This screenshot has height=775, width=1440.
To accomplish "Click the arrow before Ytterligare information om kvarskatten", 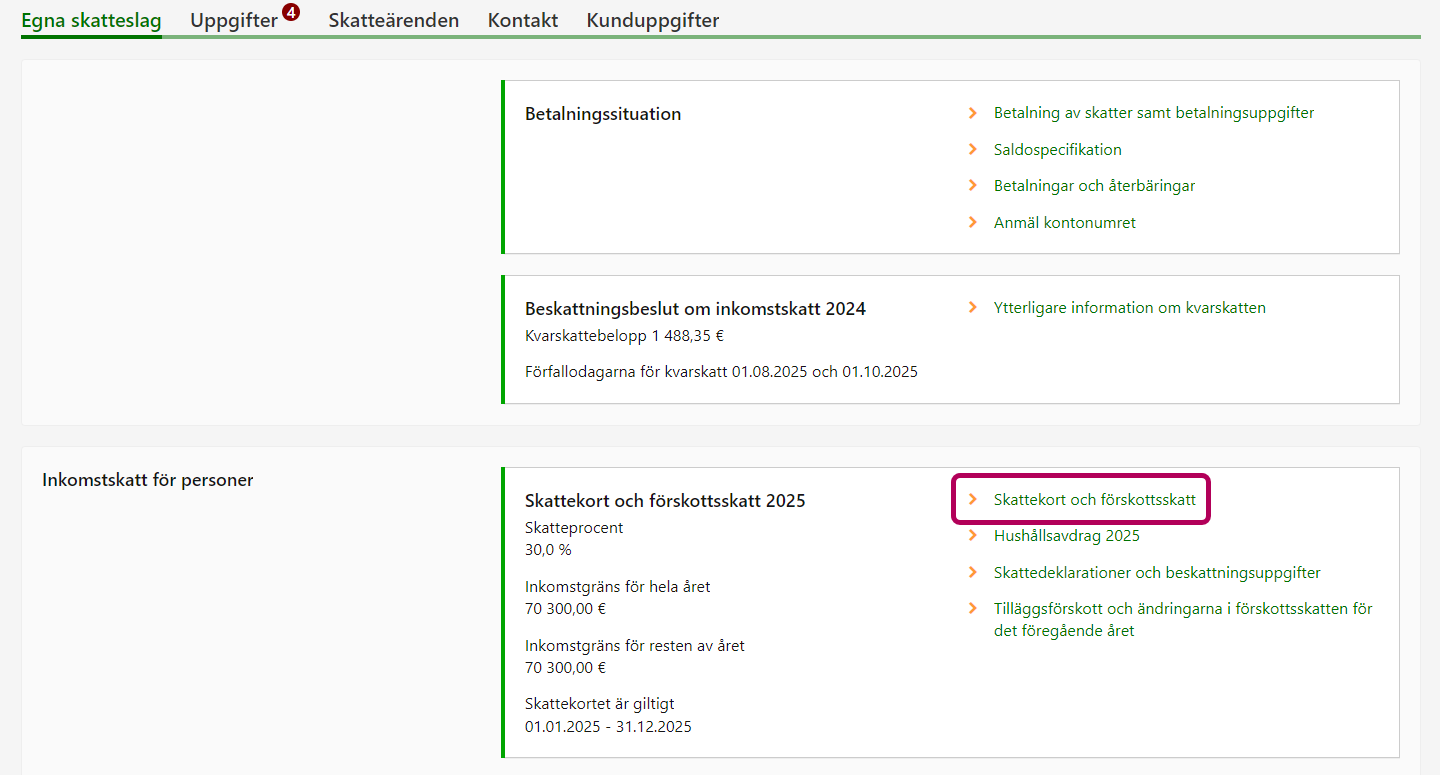I will [x=972, y=307].
